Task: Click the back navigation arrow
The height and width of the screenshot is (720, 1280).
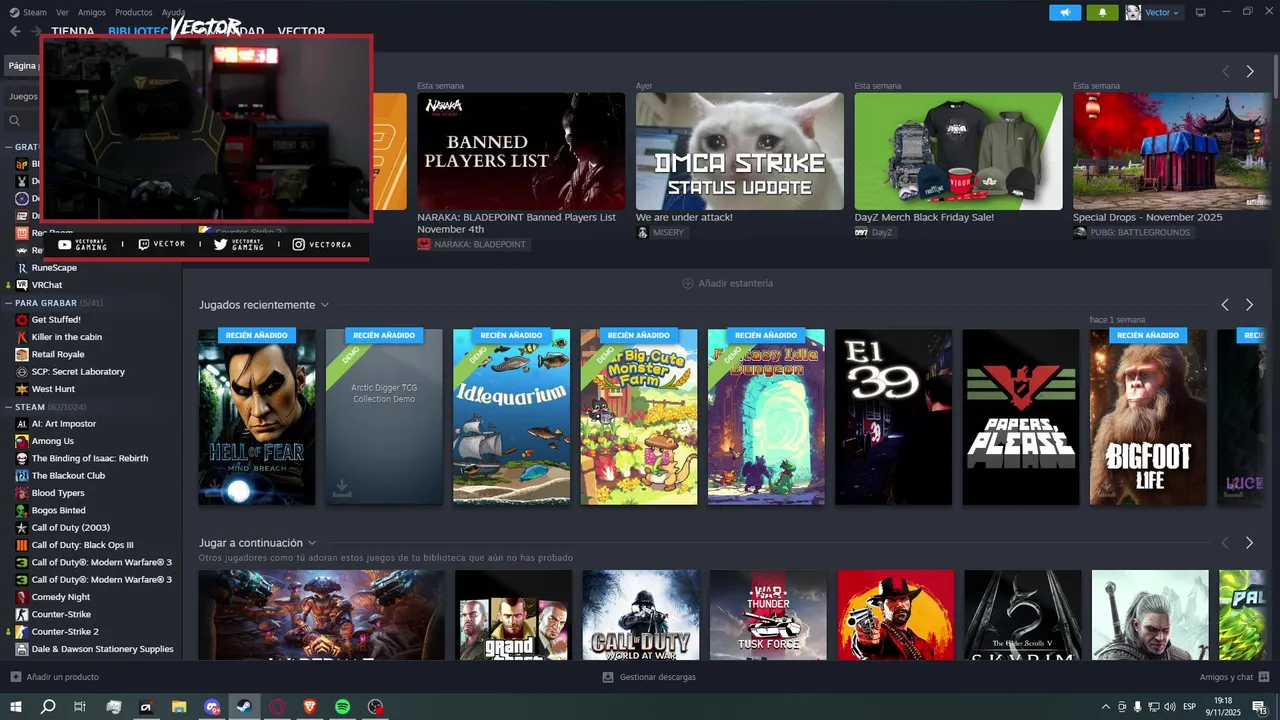Action: 15,31
